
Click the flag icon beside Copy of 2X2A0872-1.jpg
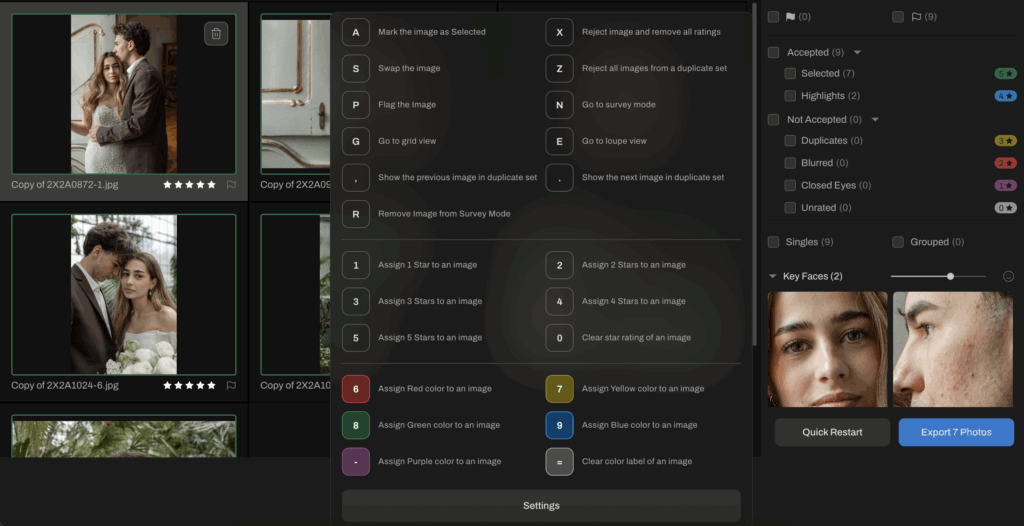(x=231, y=185)
